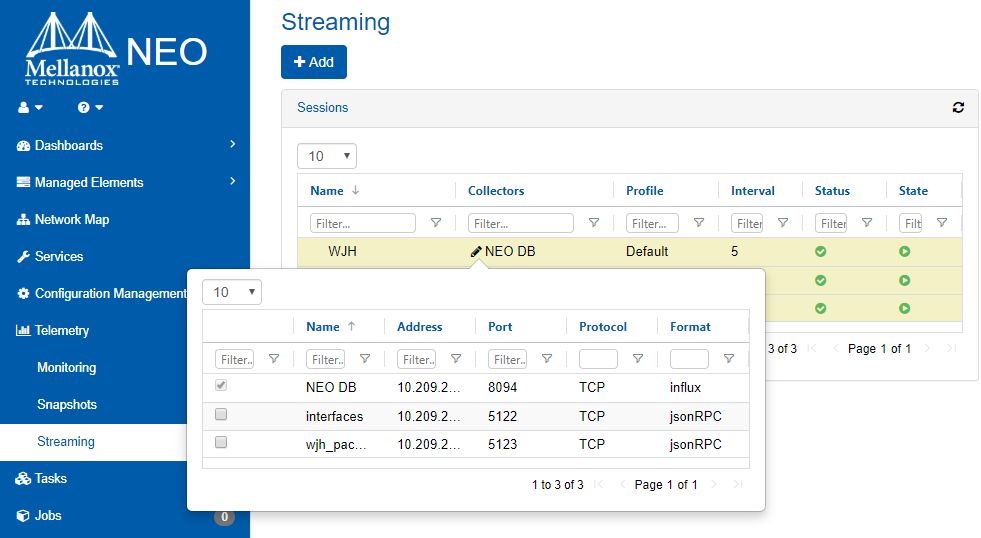Click the green play state icon for WJH

[x=904, y=252]
